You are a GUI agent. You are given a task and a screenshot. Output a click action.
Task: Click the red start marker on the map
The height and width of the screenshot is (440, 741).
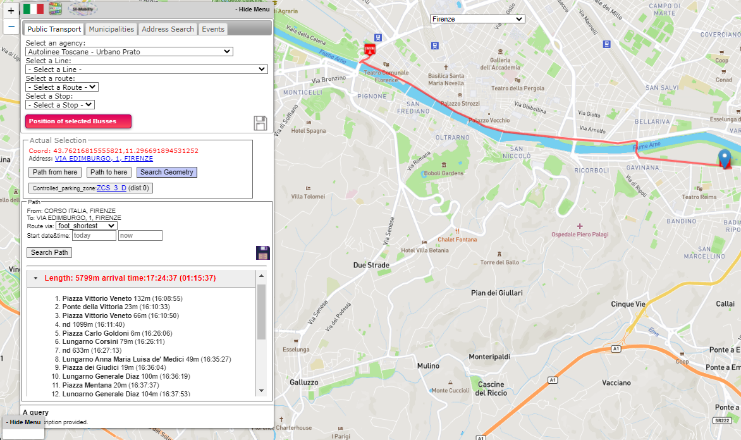[371, 49]
